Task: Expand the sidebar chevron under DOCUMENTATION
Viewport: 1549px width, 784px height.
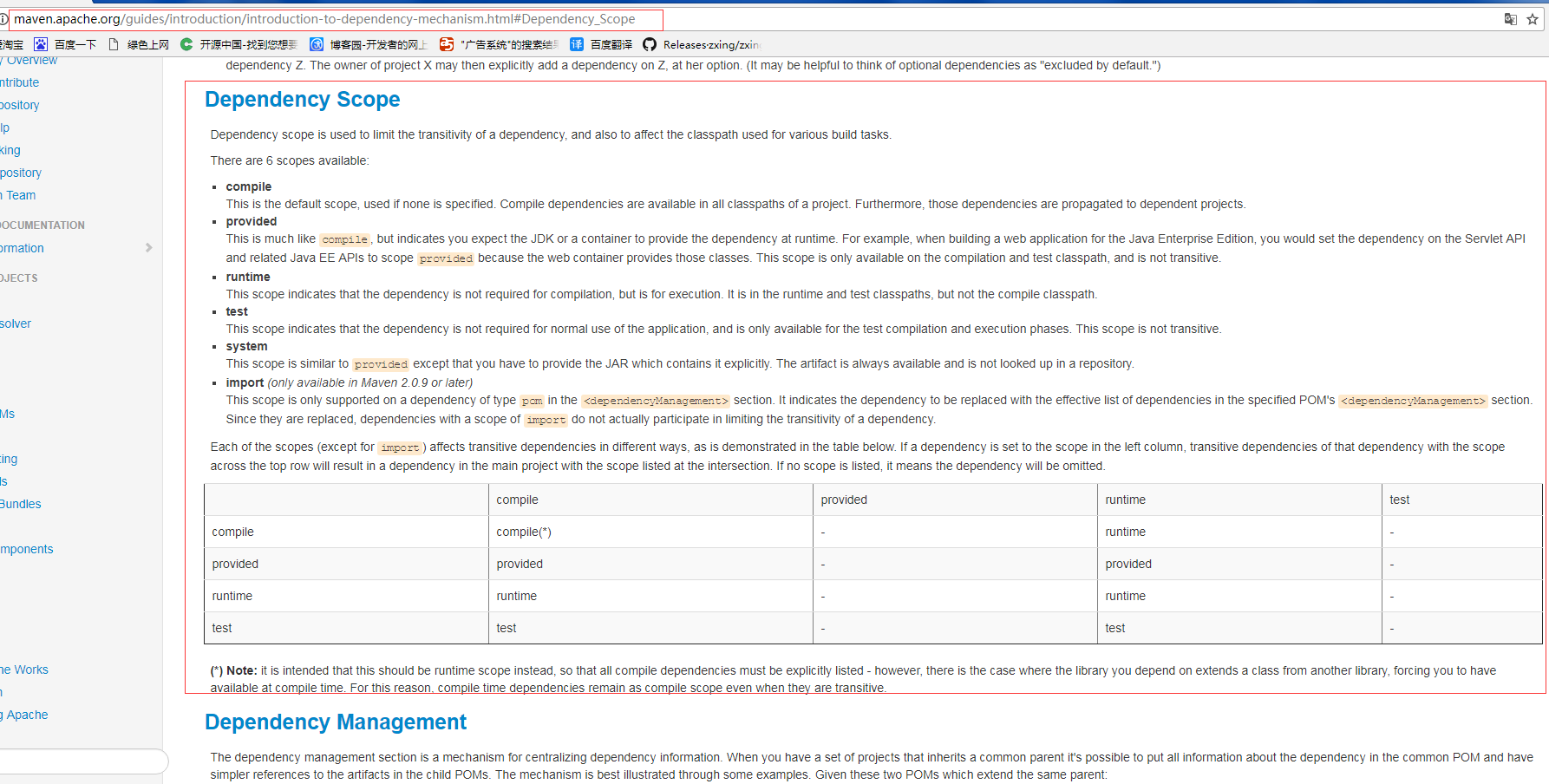Action: 149,248
